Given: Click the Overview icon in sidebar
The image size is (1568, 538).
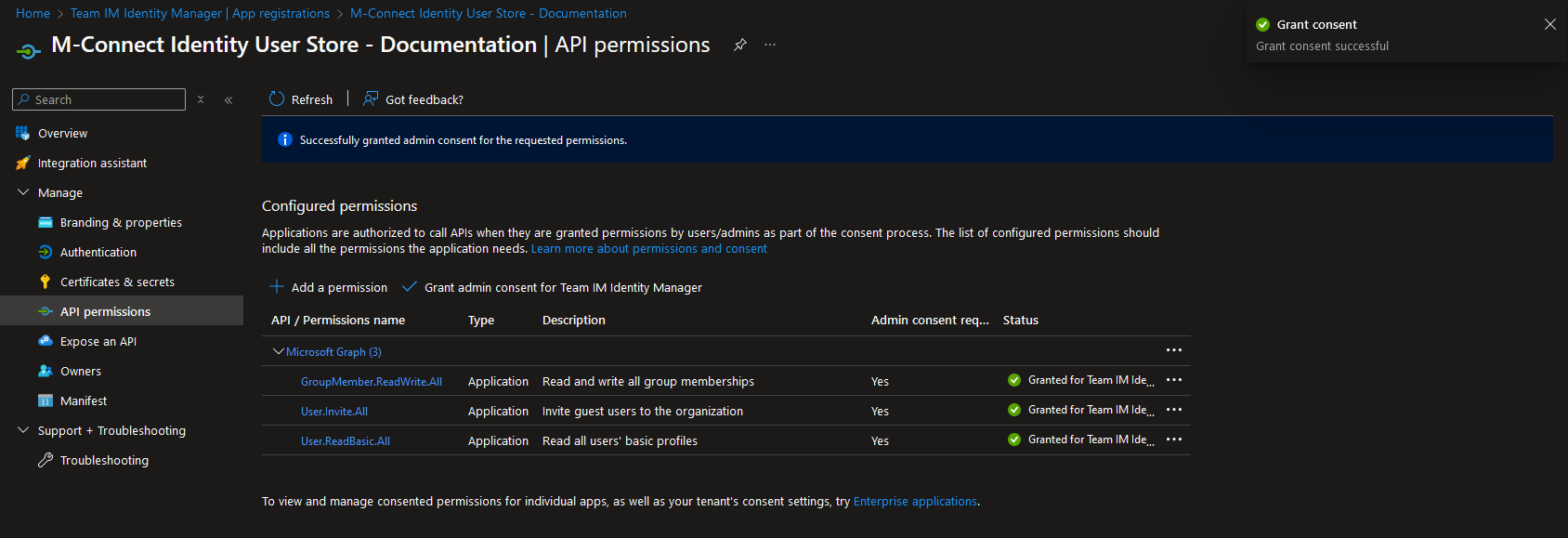Looking at the screenshot, I should (22, 133).
